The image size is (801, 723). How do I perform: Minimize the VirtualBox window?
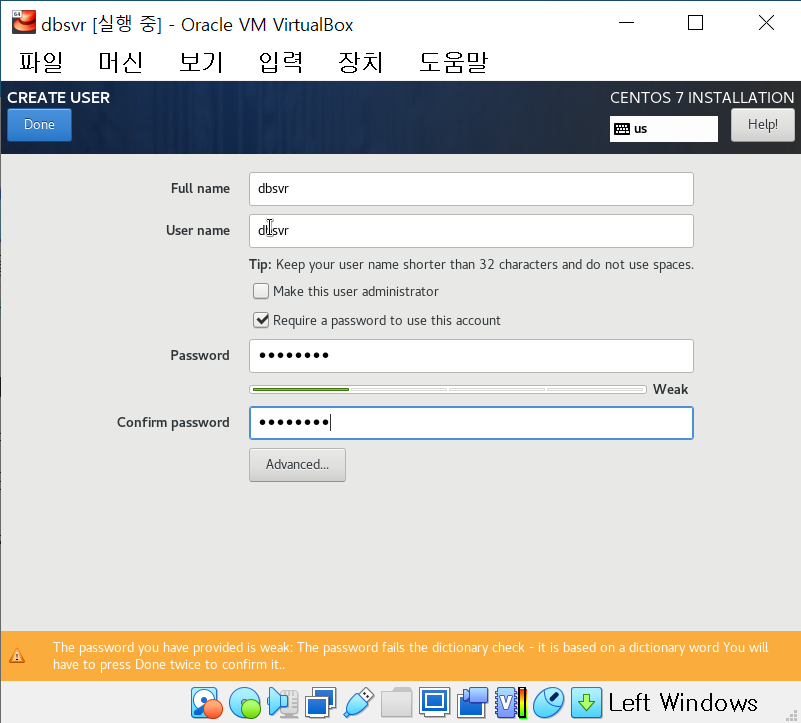click(626, 22)
